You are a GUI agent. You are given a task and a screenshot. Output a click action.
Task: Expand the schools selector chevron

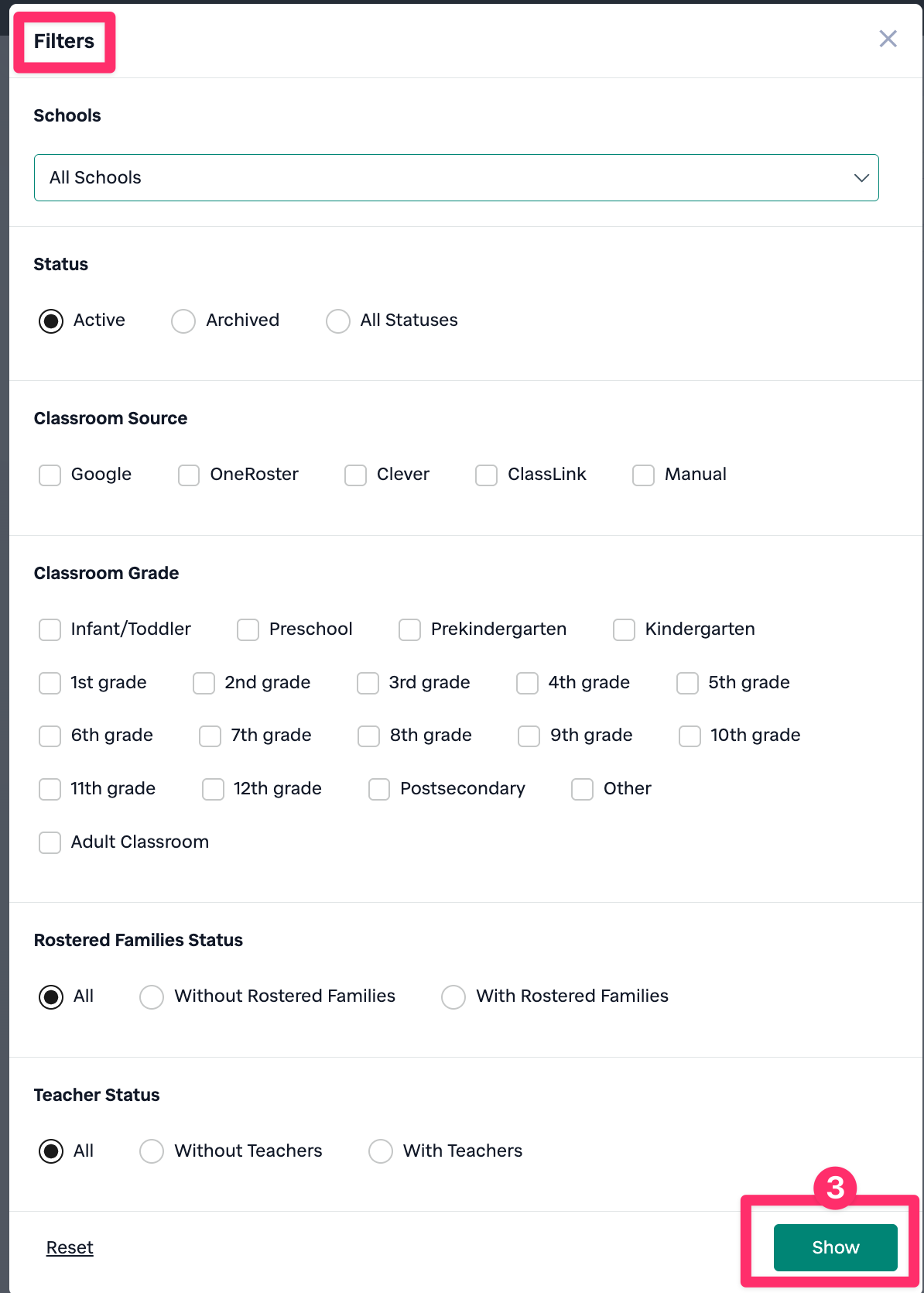point(861,177)
